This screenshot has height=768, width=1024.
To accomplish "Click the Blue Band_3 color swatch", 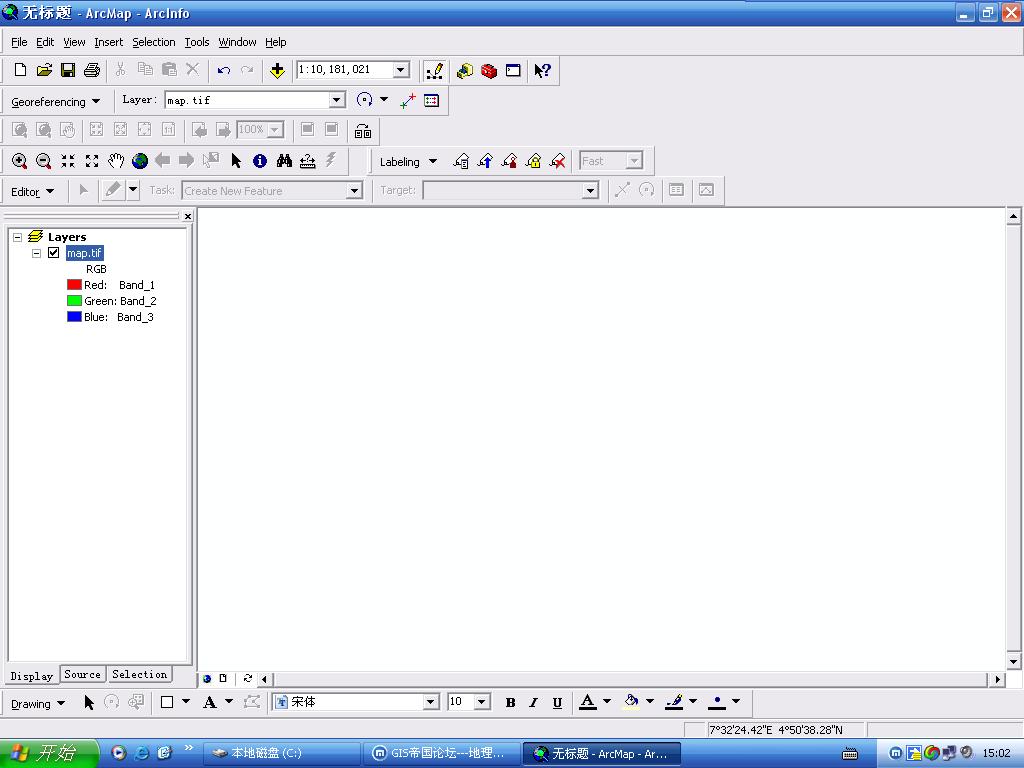I will coord(74,317).
